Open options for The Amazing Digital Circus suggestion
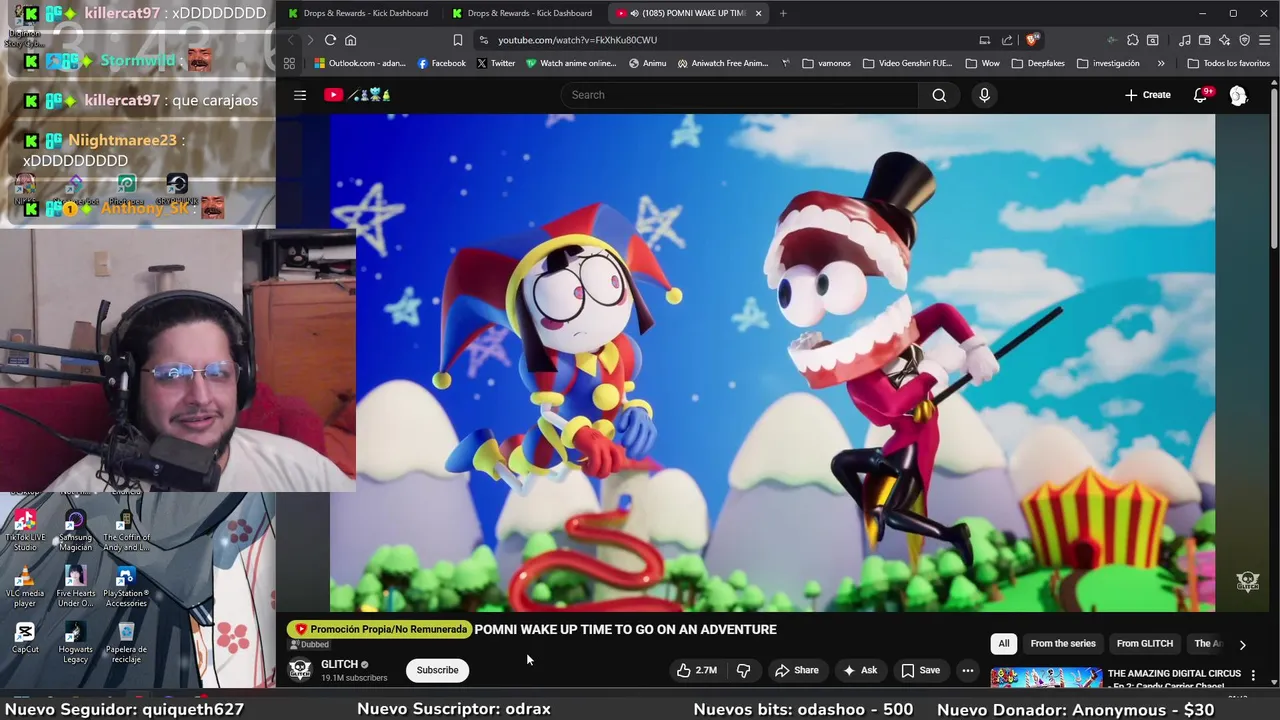The height and width of the screenshot is (720, 1280). pos(1253,676)
